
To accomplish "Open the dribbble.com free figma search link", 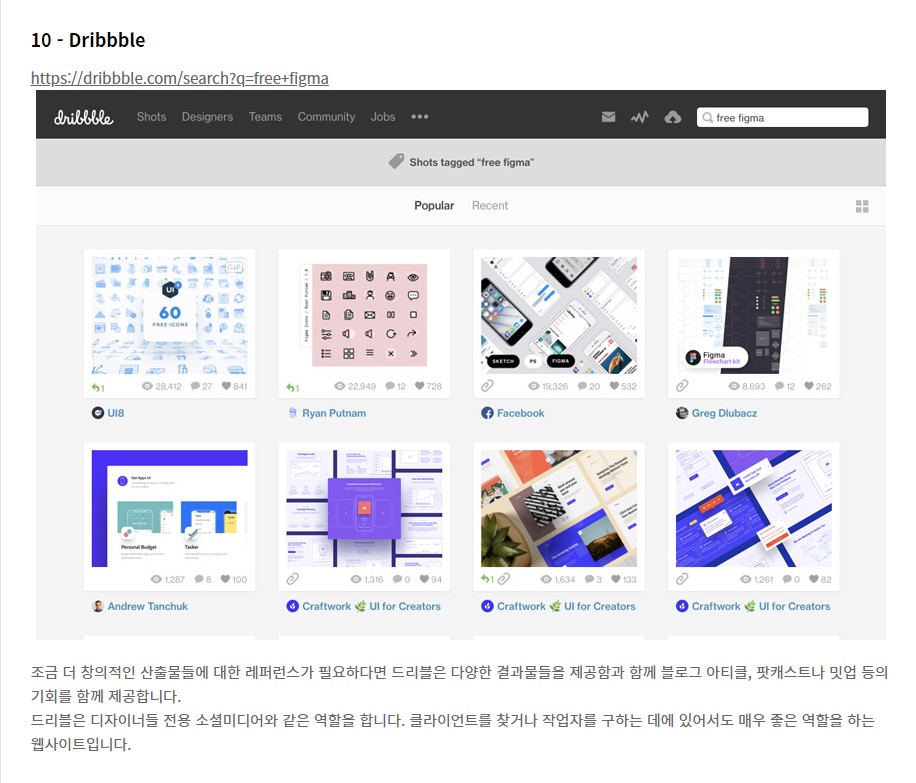I will pyautogui.click(x=179, y=78).
